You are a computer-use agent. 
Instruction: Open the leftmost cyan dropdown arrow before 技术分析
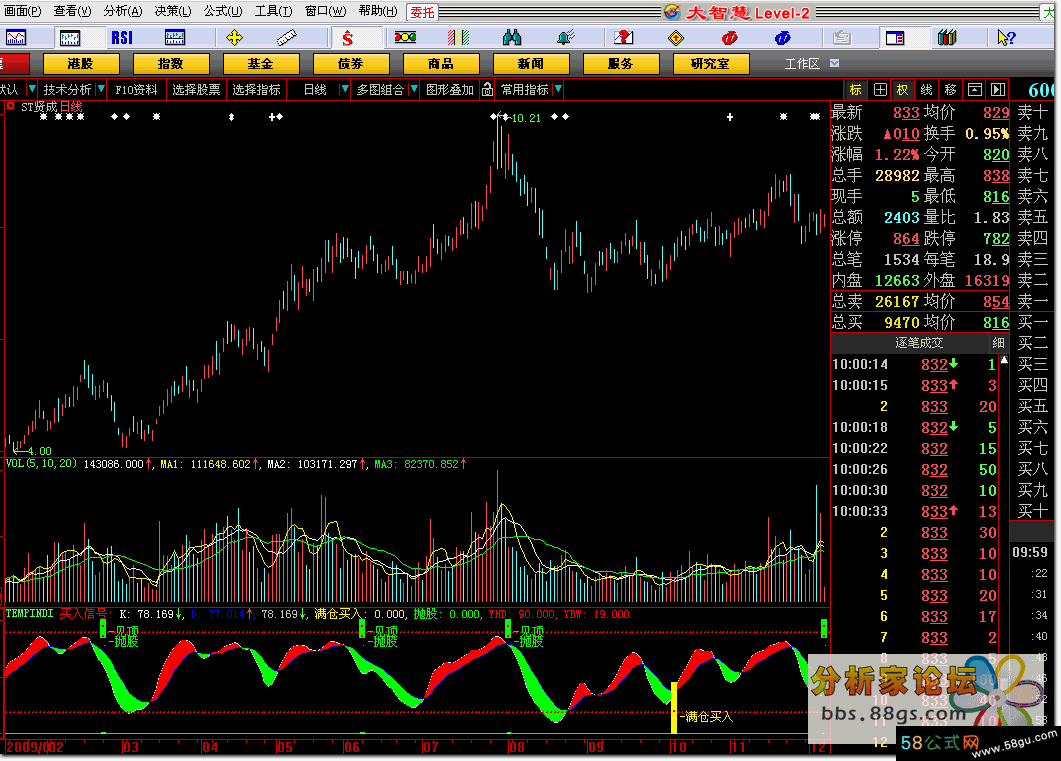coord(31,89)
